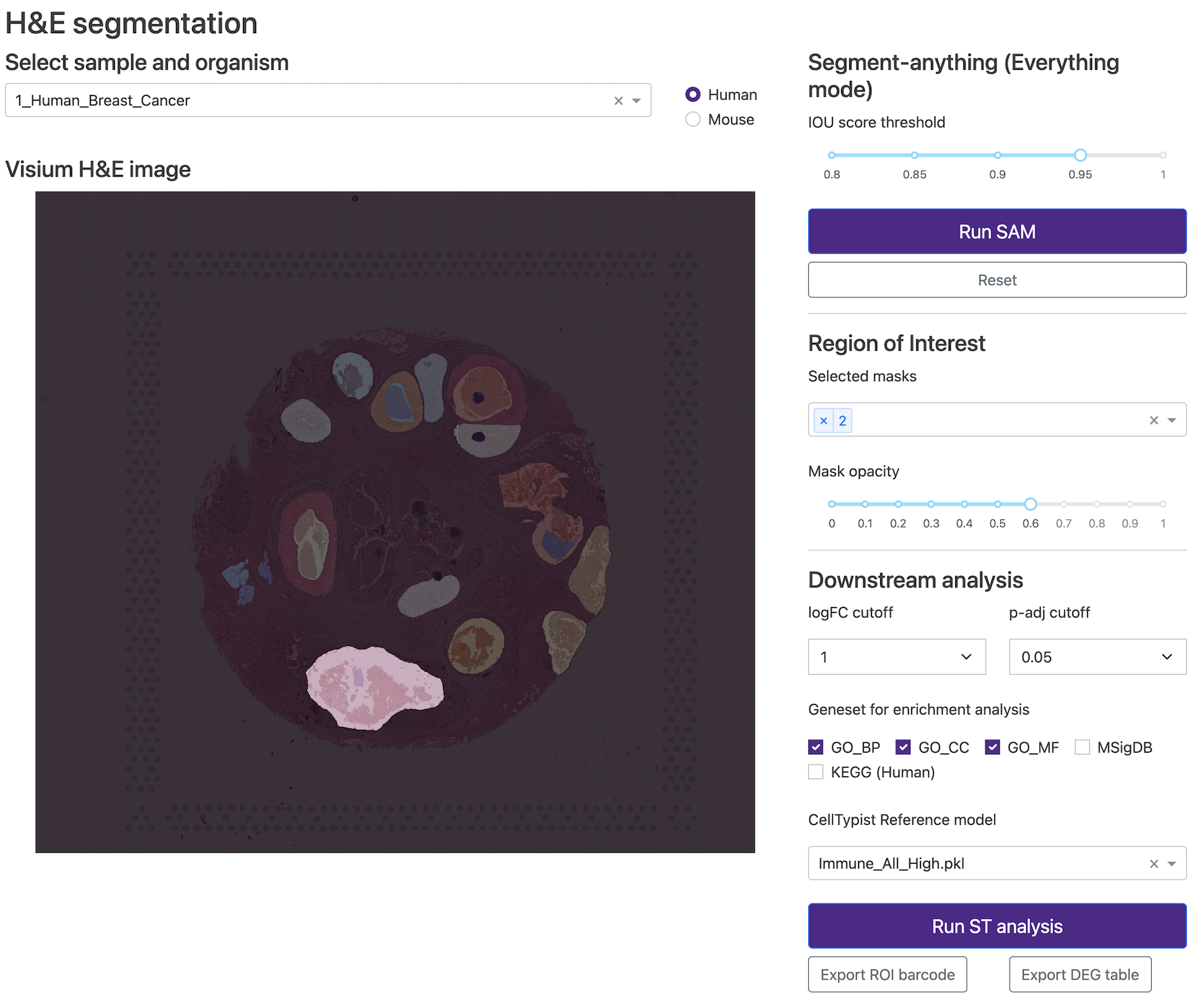The width and height of the screenshot is (1201, 1008).
Task: Remove mask 2 from selected masks
Action: click(823, 421)
